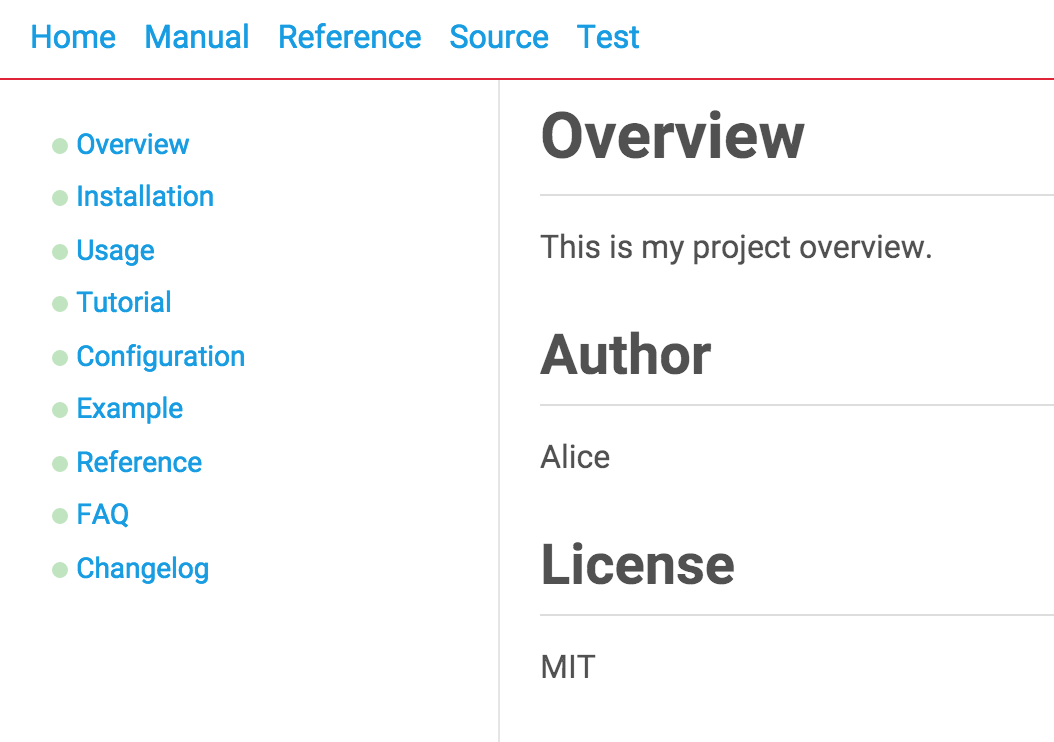Select Overview in the sidebar
This screenshot has width=1054, height=742.
[132, 144]
